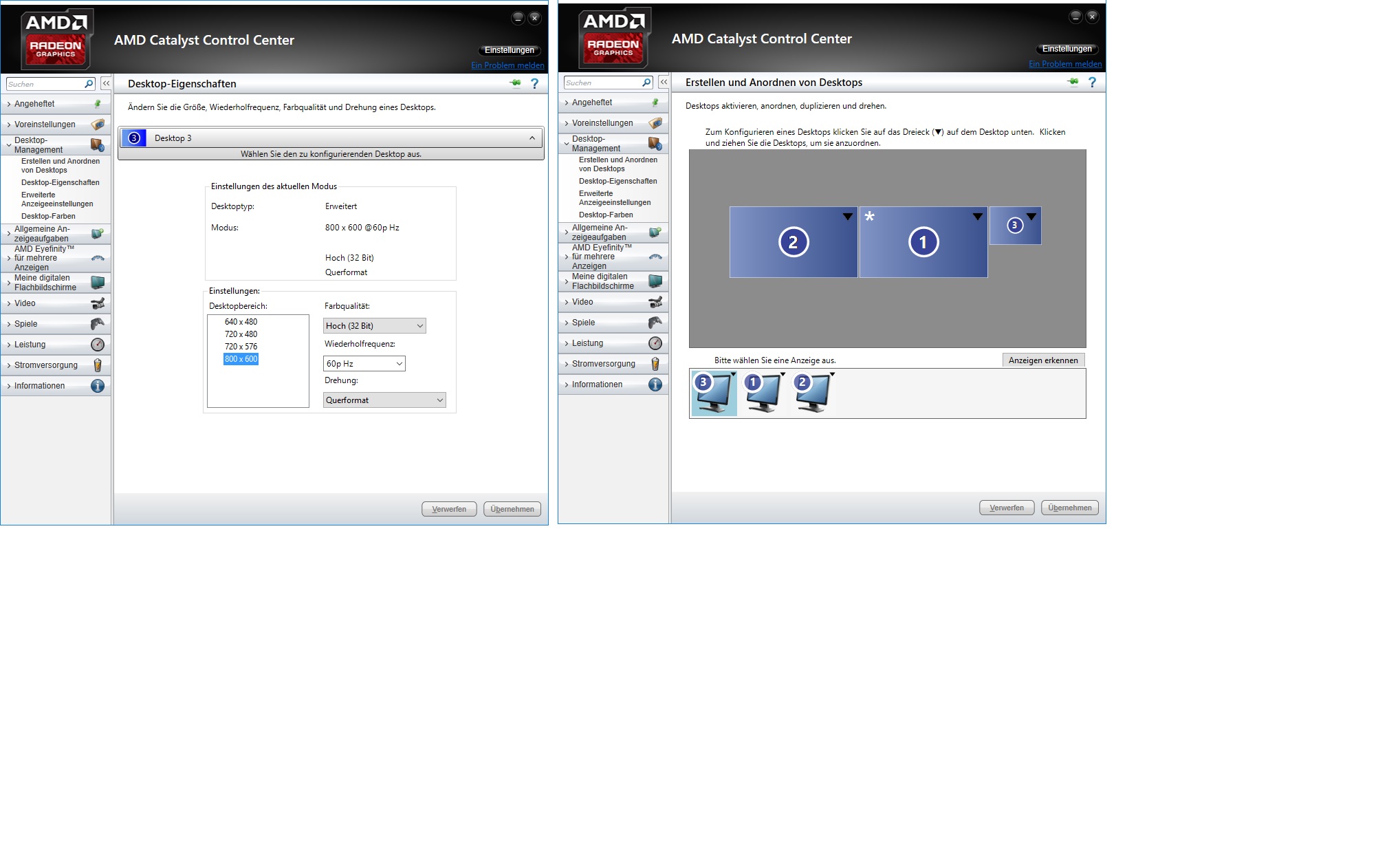Click the Spiele gamepad icon in right sidebar
Viewport: 1400px width, 846px height.
click(x=655, y=323)
